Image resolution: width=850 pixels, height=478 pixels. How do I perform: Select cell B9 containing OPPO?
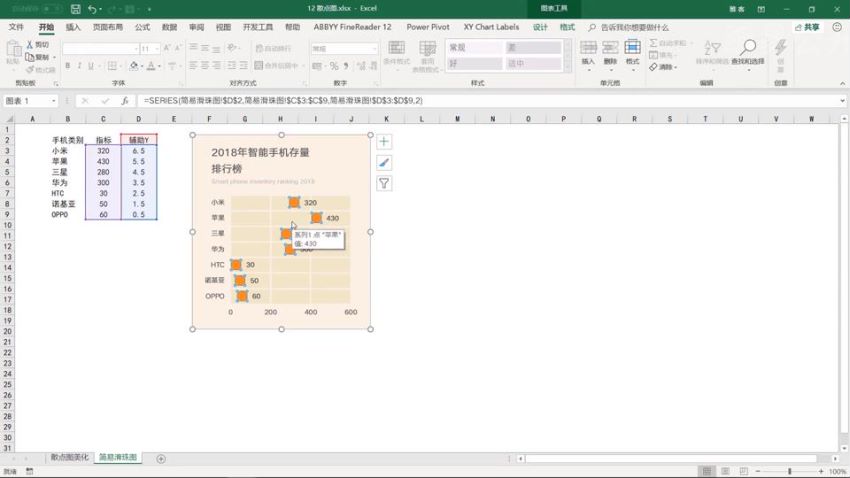pyautogui.click(x=68, y=215)
